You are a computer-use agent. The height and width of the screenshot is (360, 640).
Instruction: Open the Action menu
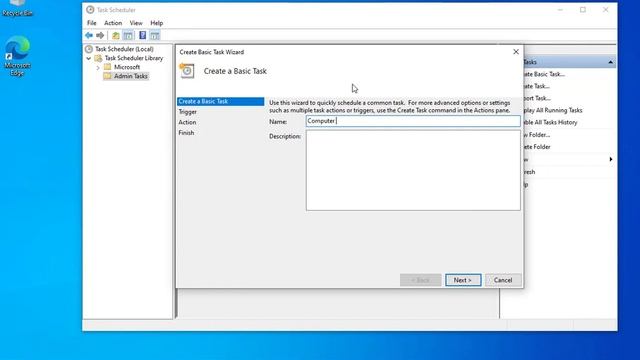pyautogui.click(x=113, y=23)
